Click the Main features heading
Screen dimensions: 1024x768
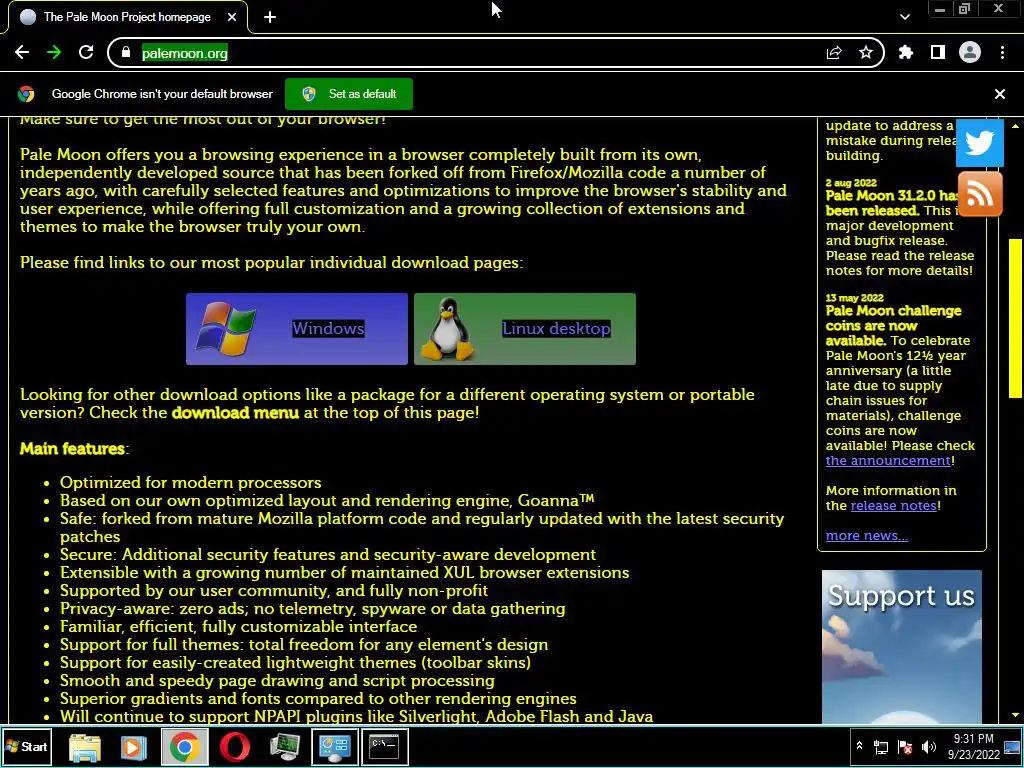pyautogui.click(x=72, y=449)
